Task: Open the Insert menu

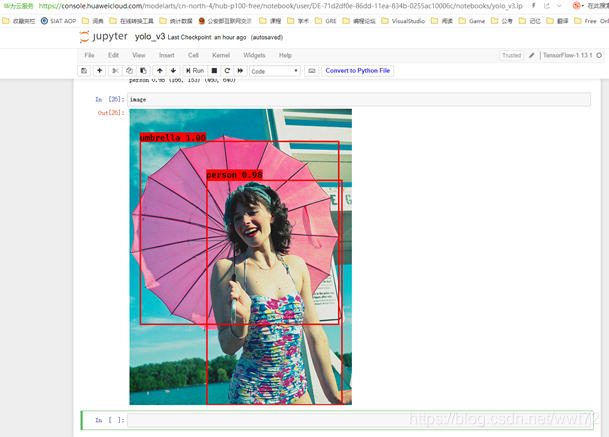Action: point(167,55)
